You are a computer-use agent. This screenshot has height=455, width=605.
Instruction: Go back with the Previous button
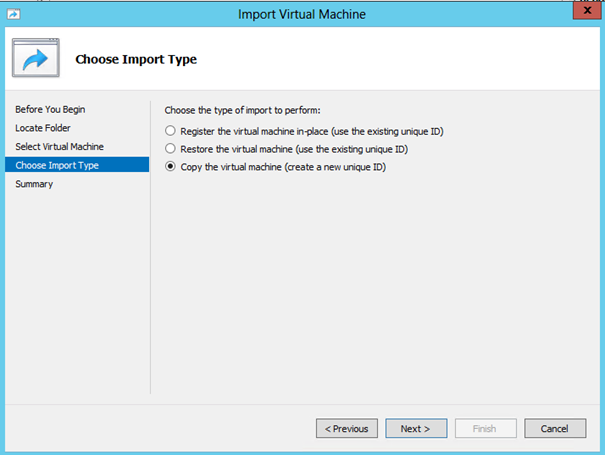point(346,428)
